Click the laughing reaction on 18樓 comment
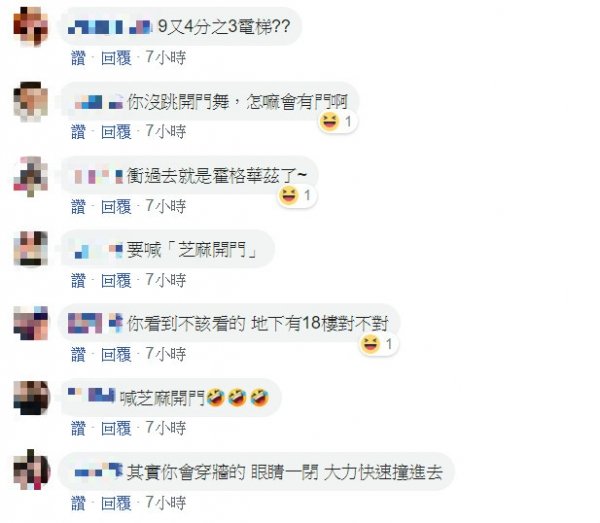Viewport: 600px width, 523px height. click(378, 344)
